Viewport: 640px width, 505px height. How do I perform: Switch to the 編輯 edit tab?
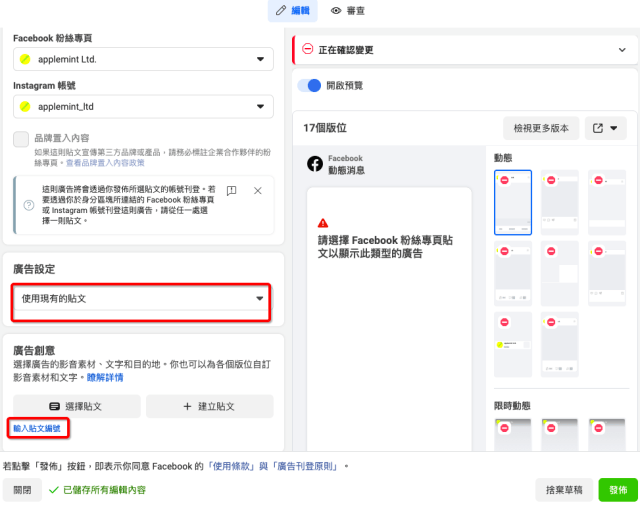click(x=293, y=11)
